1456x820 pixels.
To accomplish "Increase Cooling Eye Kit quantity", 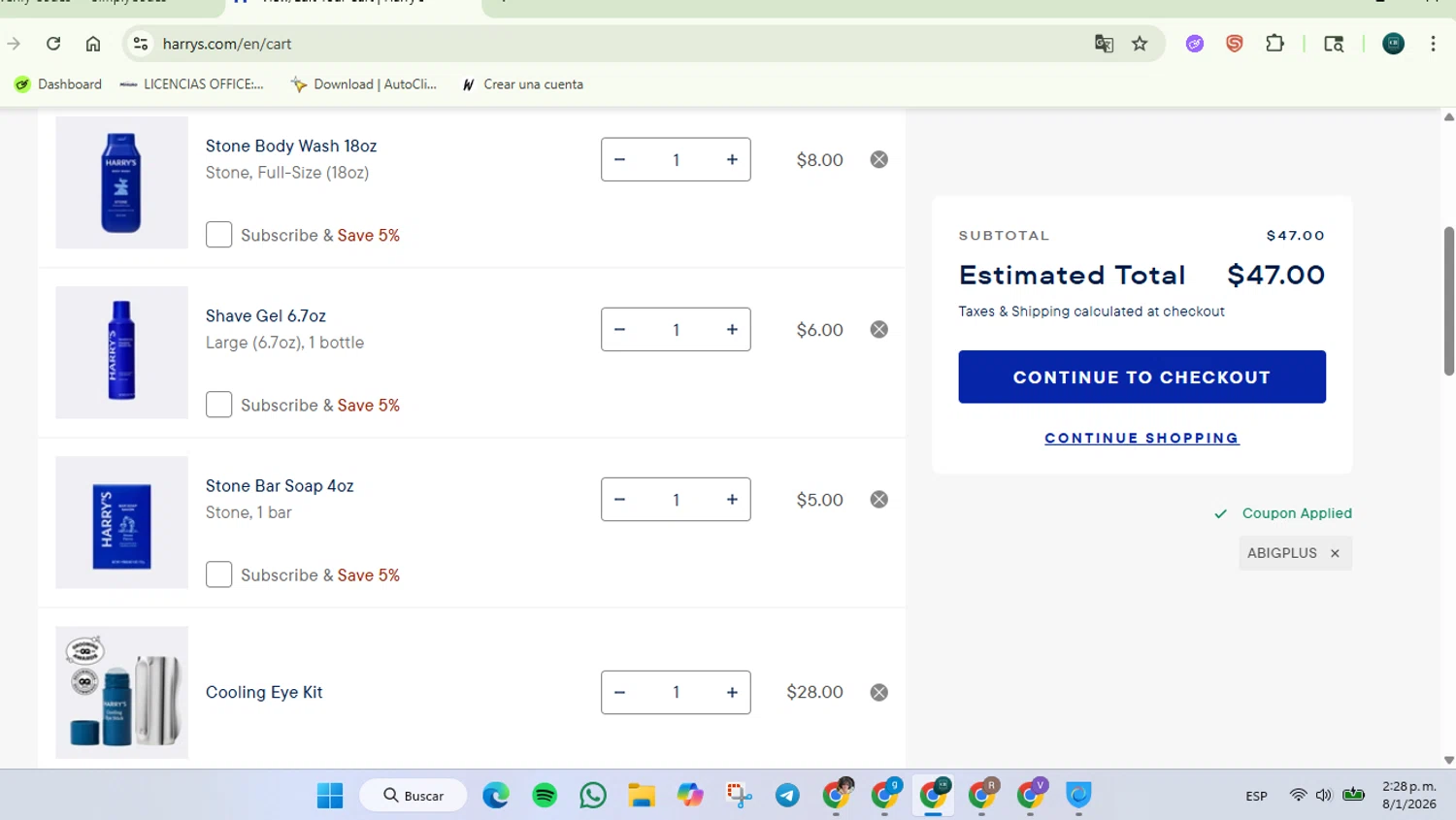I will pos(732,692).
